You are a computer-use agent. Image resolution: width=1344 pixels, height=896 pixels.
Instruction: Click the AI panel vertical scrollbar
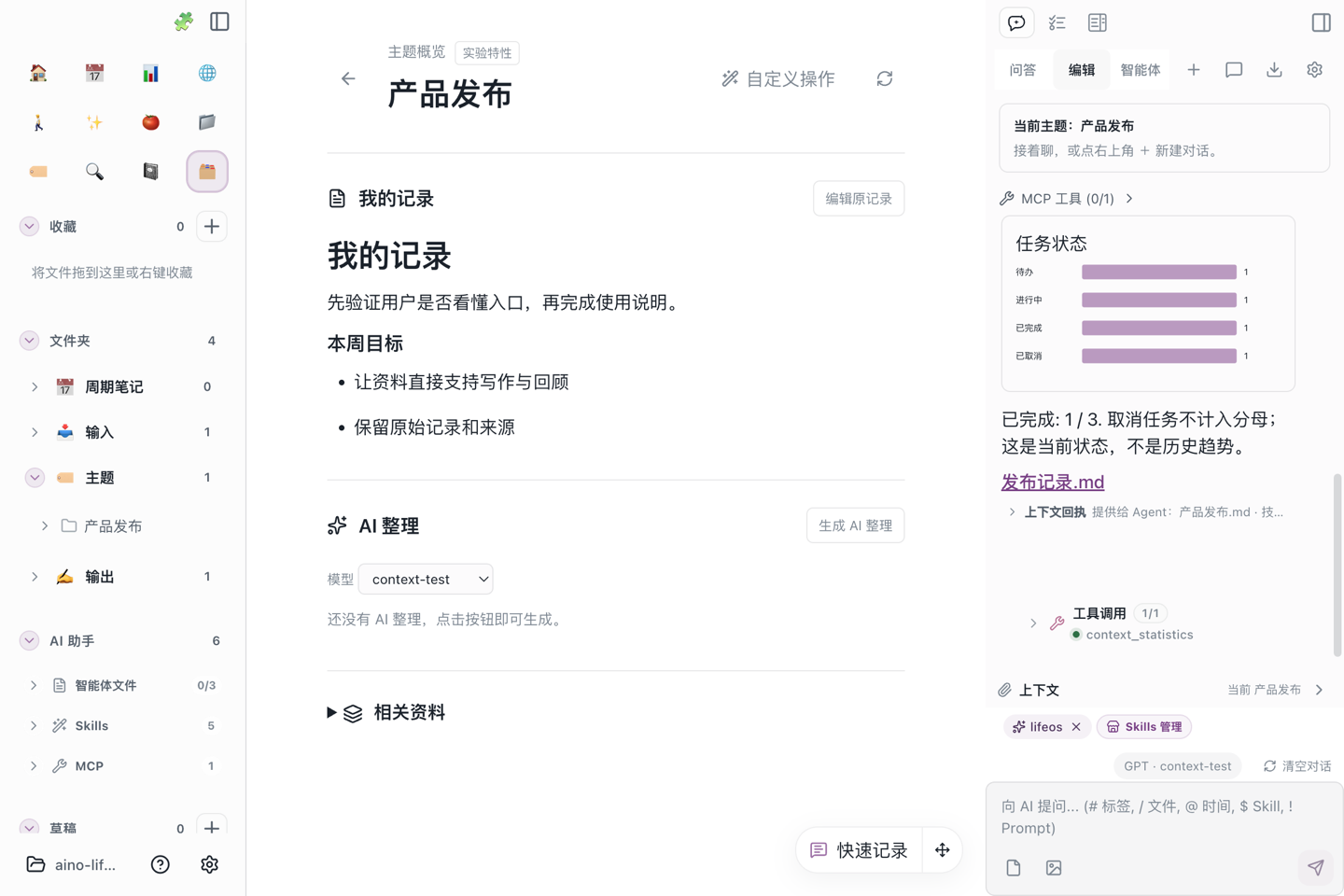(x=1337, y=565)
